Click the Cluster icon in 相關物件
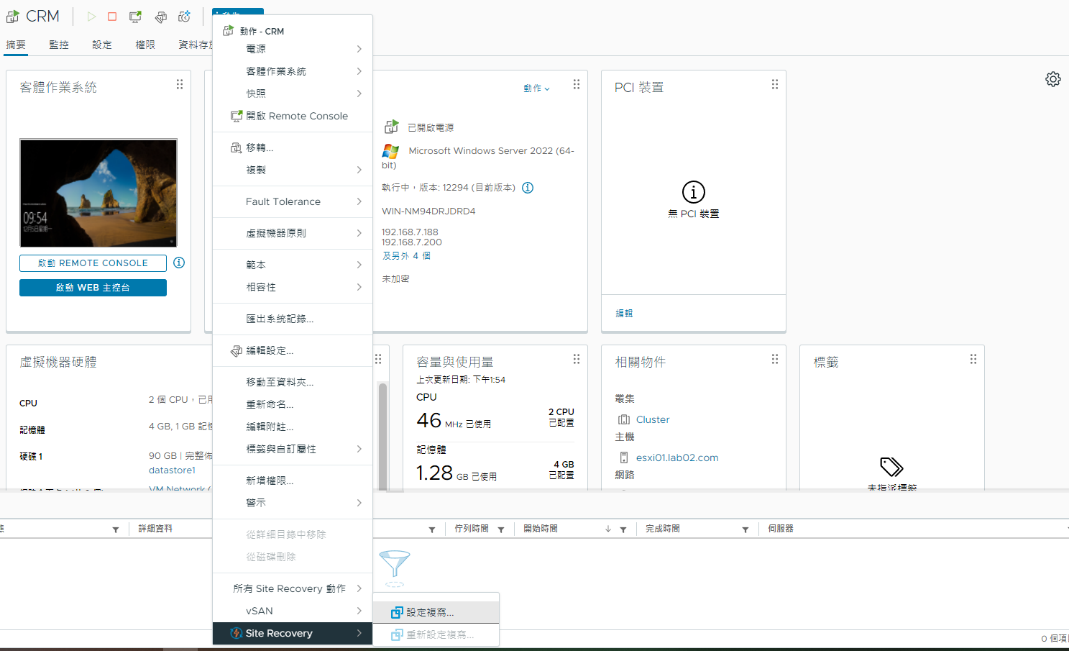 tap(624, 420)
